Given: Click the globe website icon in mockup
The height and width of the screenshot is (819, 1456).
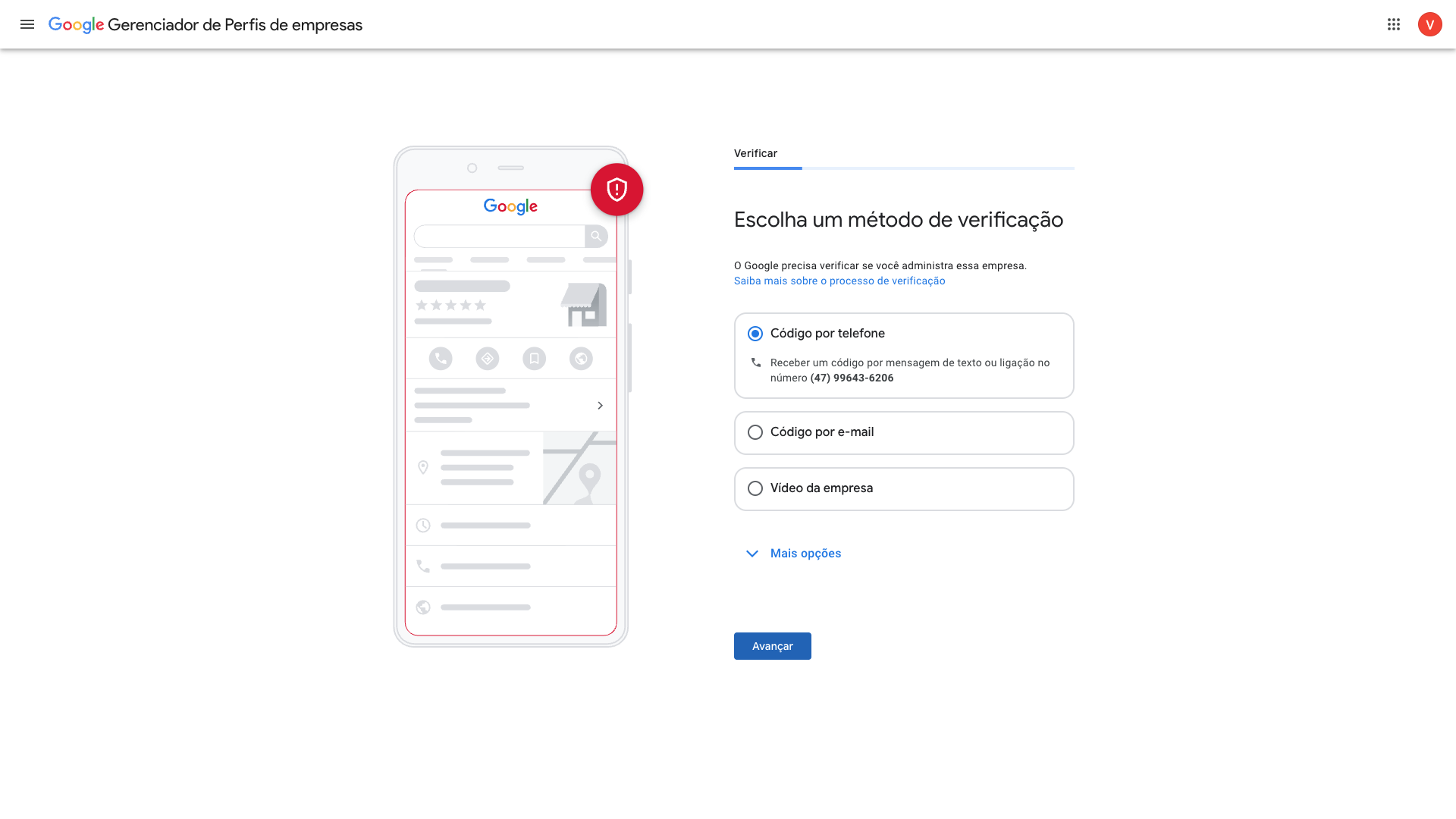Looking at the screenshot, I should (x=581, y=359).
